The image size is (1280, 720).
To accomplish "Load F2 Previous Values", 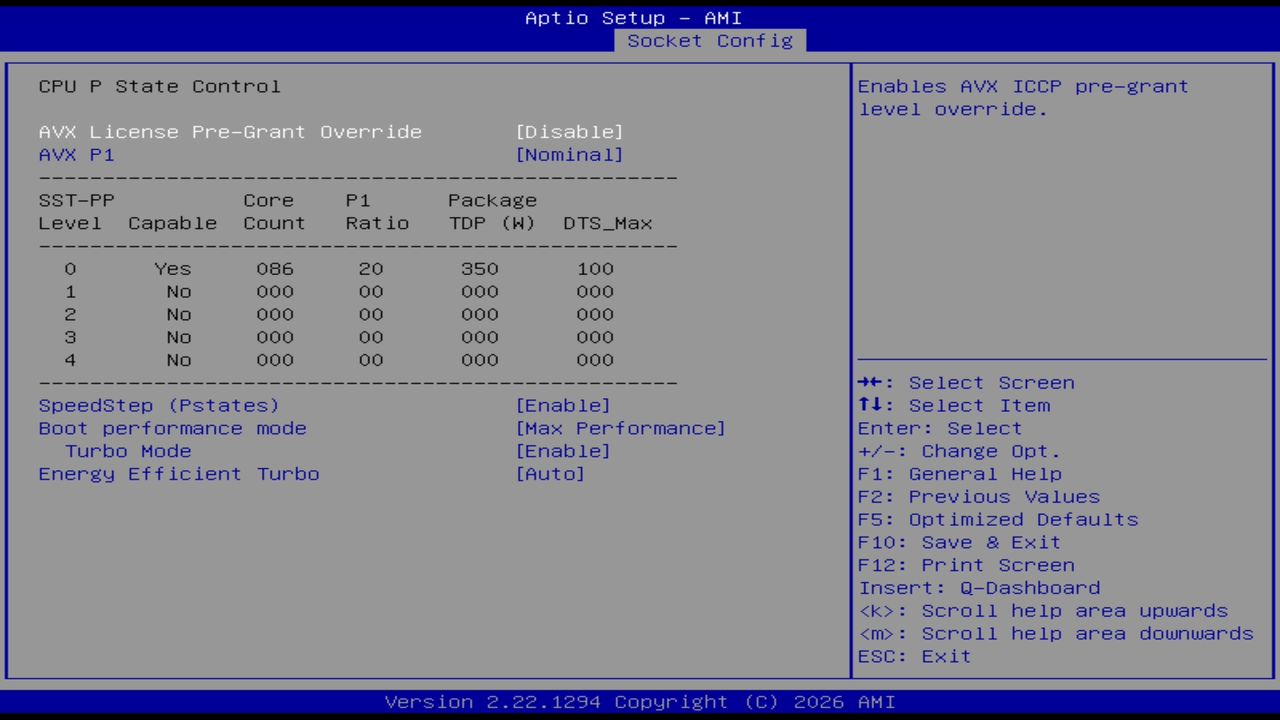I will (x=978, y=496).
